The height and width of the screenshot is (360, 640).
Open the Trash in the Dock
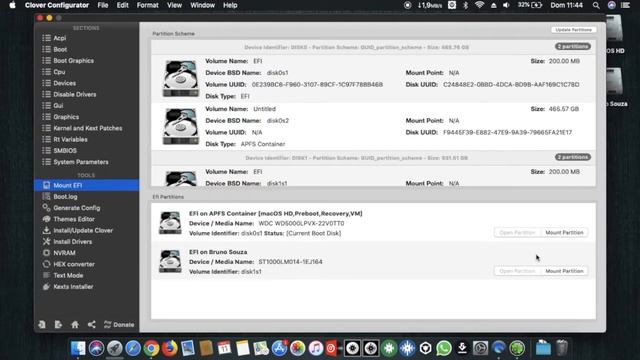[x=562, y=348]
